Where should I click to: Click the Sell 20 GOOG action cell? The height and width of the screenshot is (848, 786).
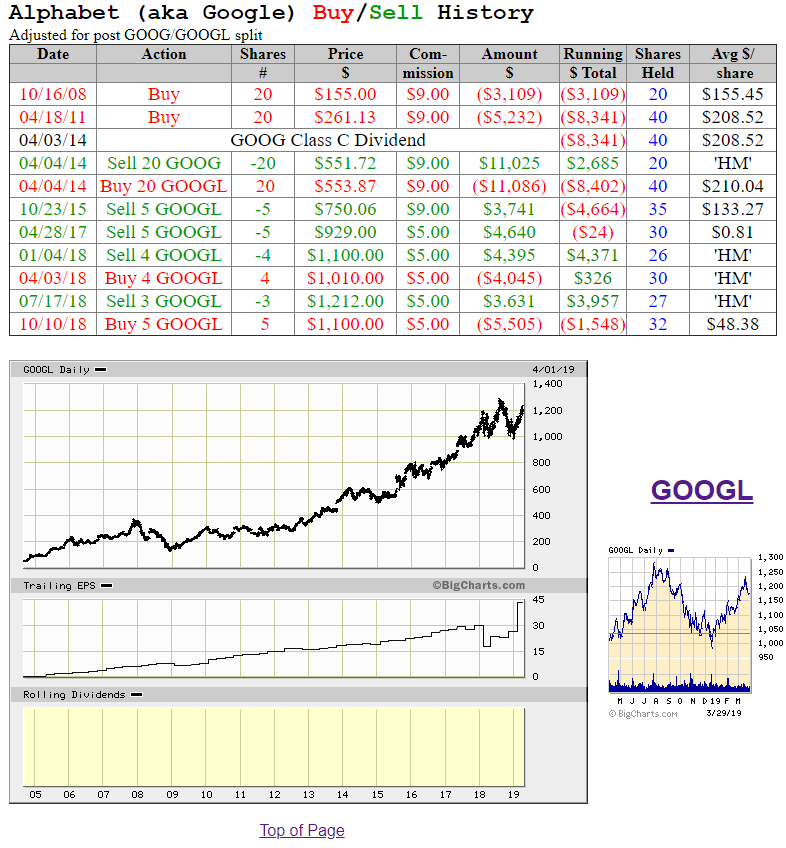[164, 163]
